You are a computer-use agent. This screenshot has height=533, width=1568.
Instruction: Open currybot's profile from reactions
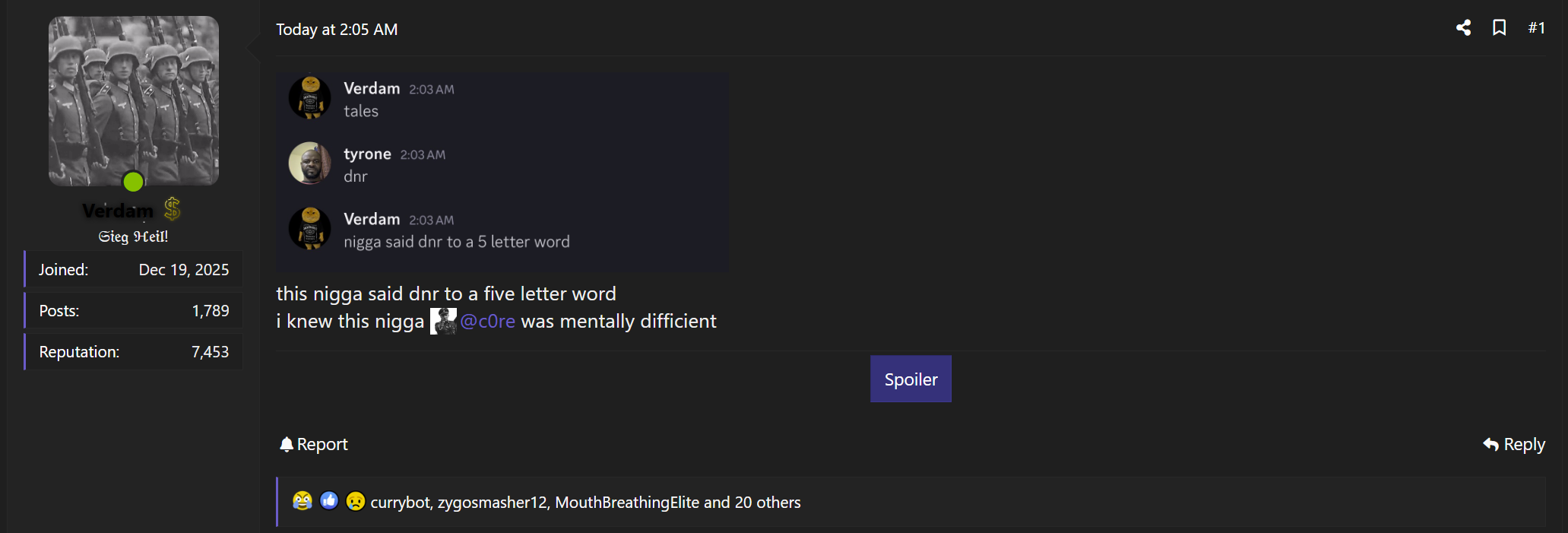[400, 503]
